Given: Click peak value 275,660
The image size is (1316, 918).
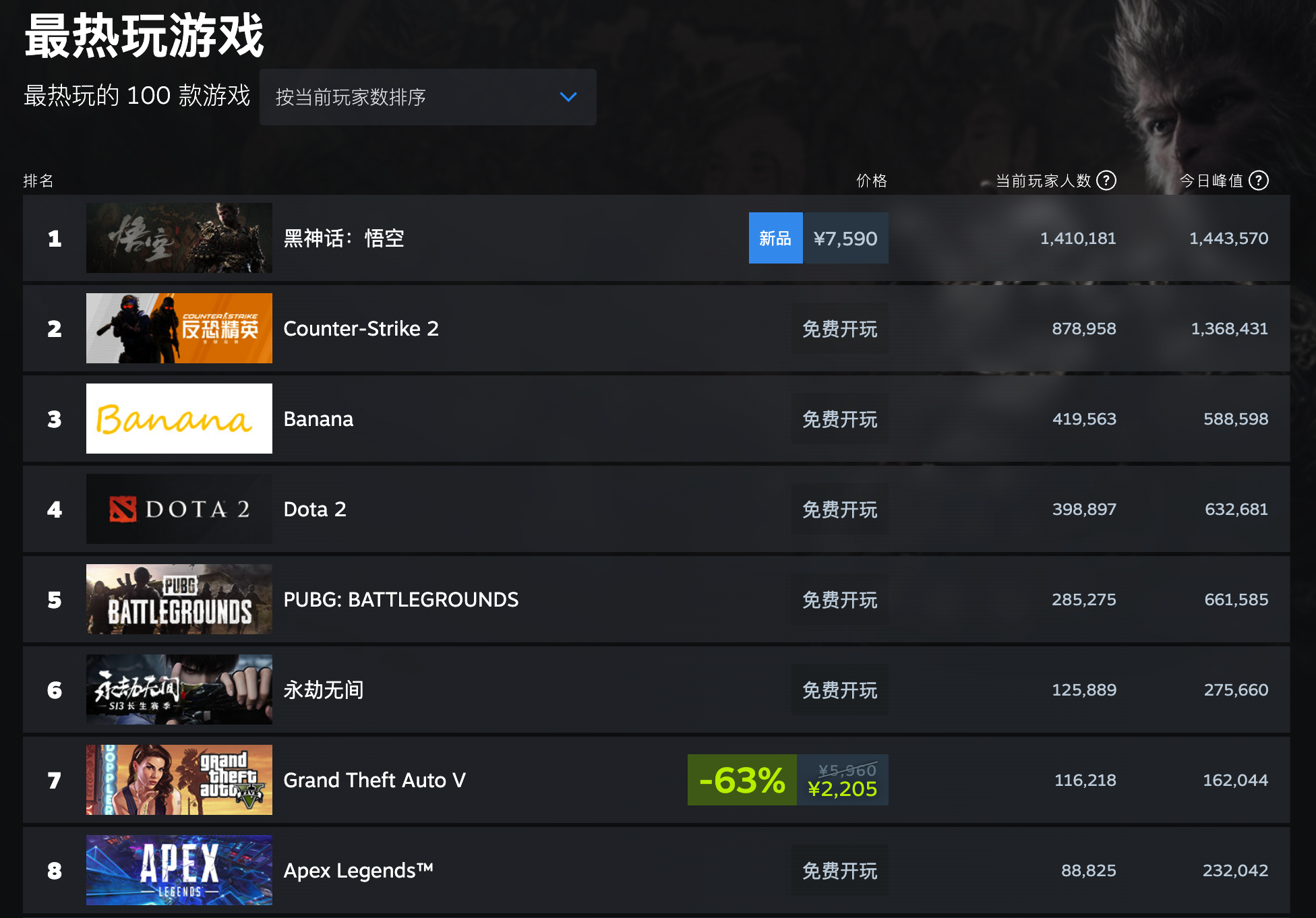Looking at the screenshot, I should click(x=1236, y=690).
